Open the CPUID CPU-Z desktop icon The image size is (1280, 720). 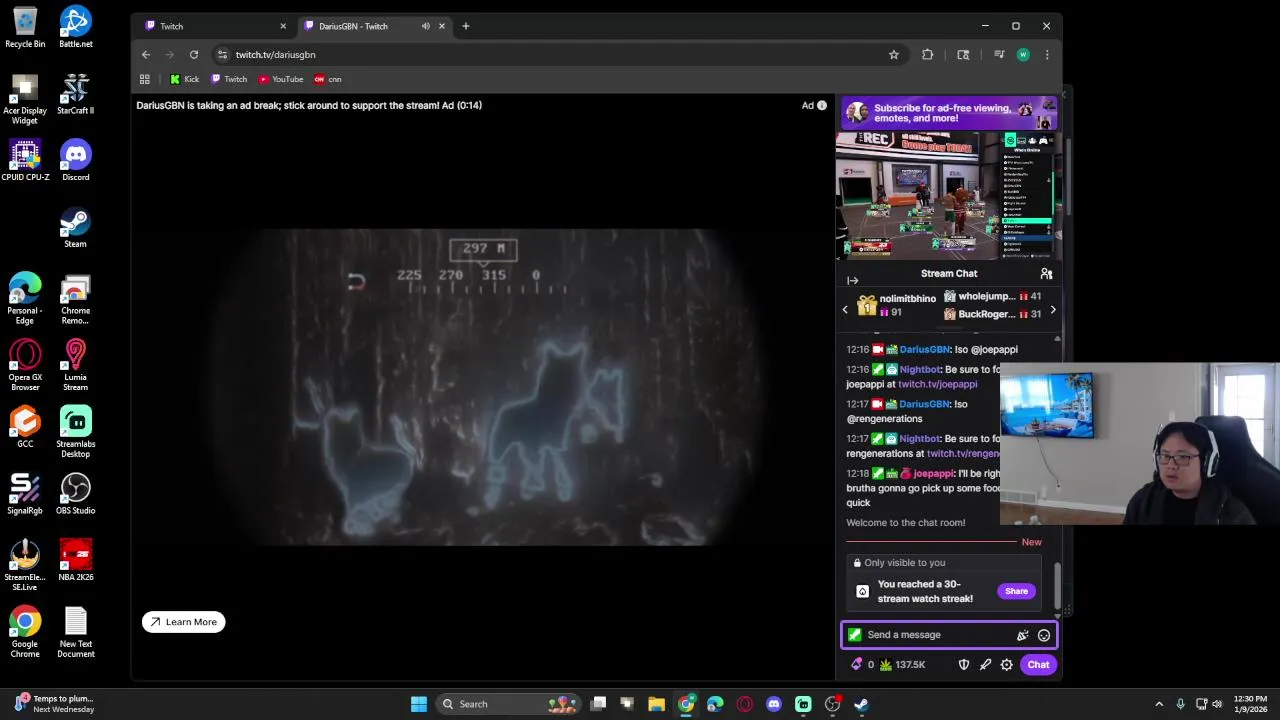click(25, 160)
